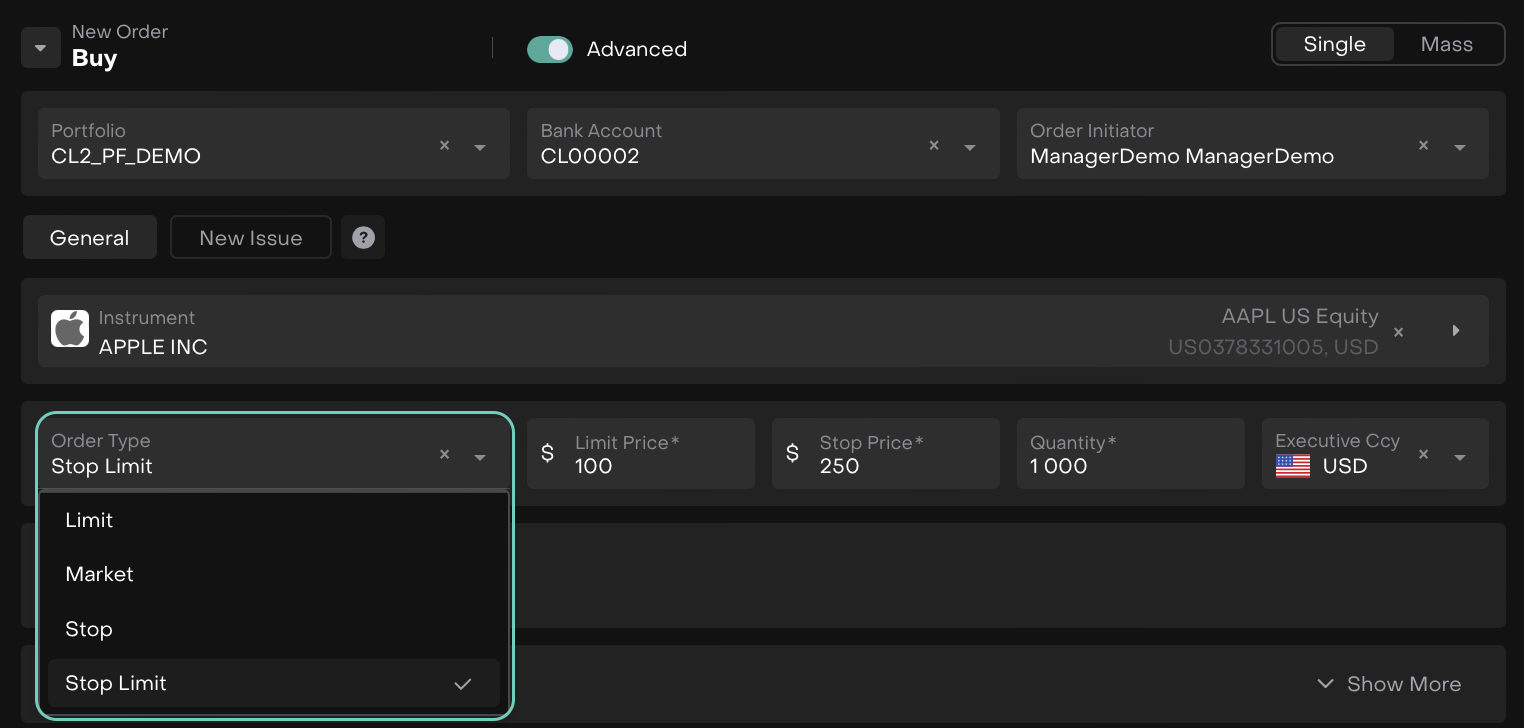Image resolution: width=1524 pixels, height=728 pixels.
Task: Switch to the General tab
Action: (90, 238)
